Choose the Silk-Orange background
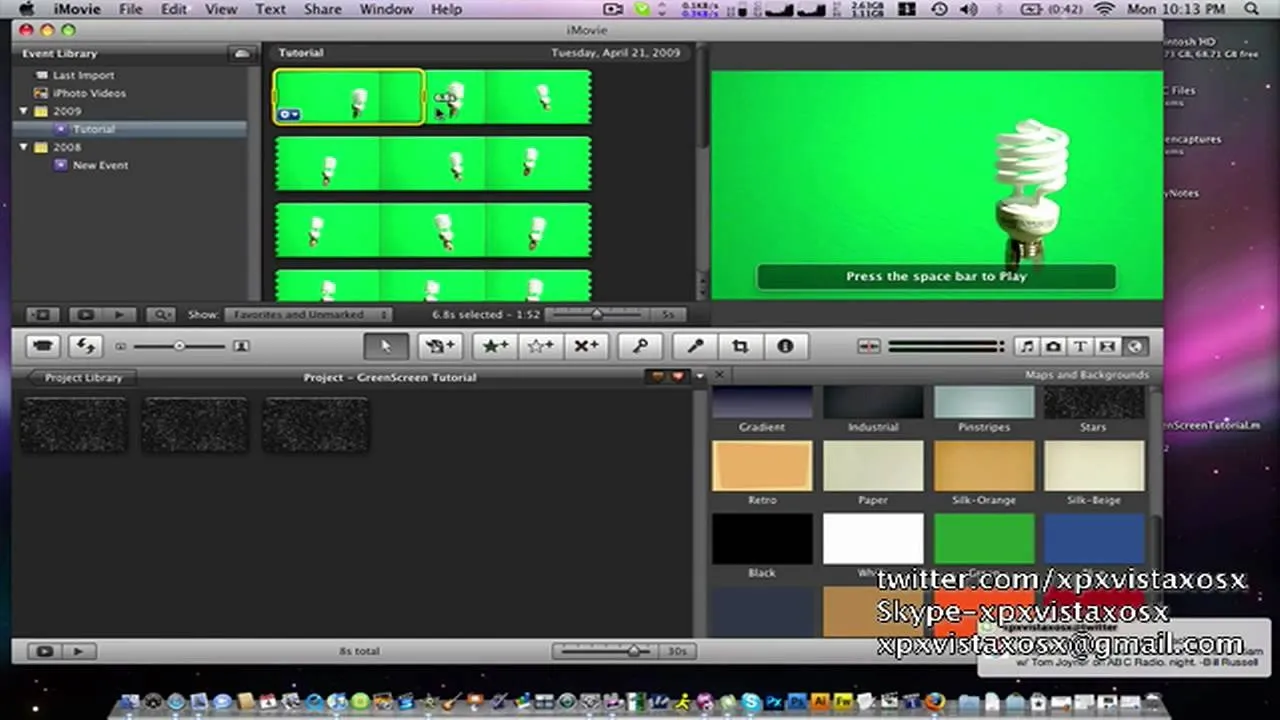The image size is (1280, 720). [x=984, y=467]
